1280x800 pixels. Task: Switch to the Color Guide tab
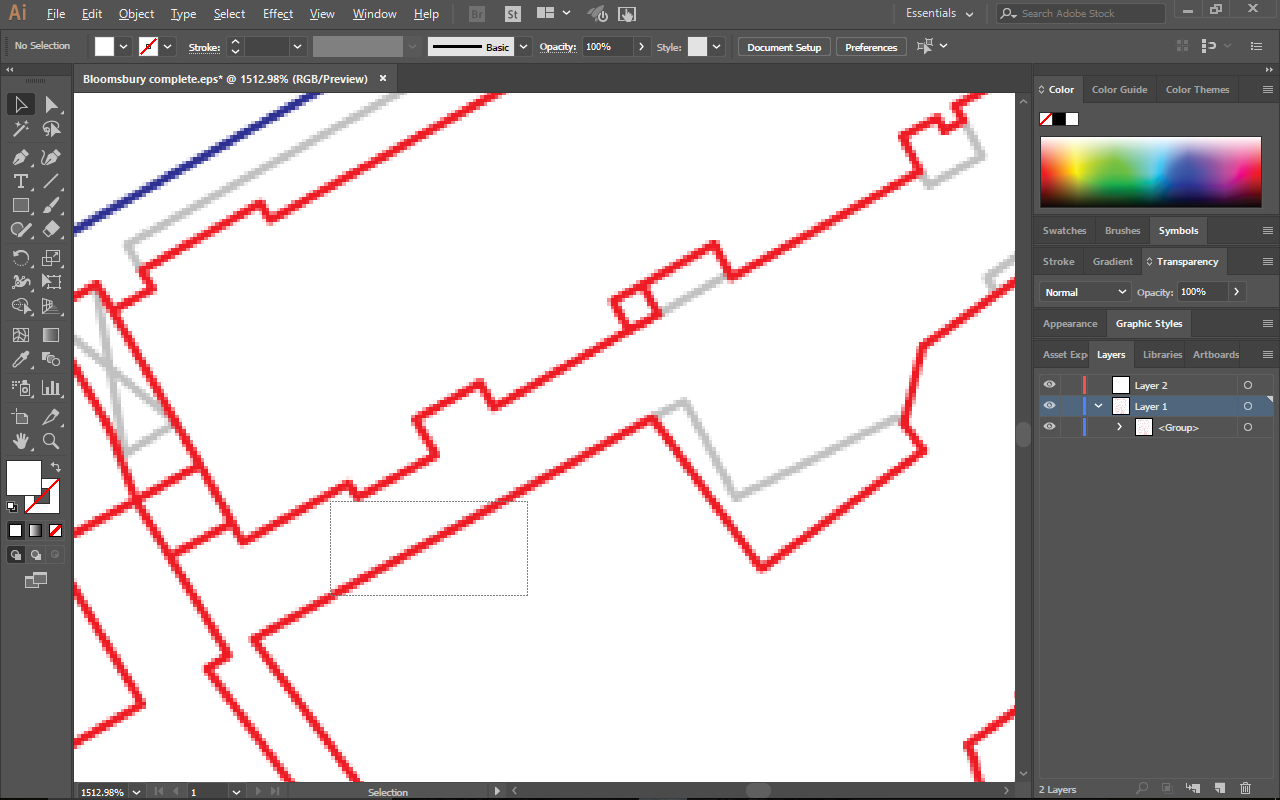pyautogui.click(x=1119, y=90)
